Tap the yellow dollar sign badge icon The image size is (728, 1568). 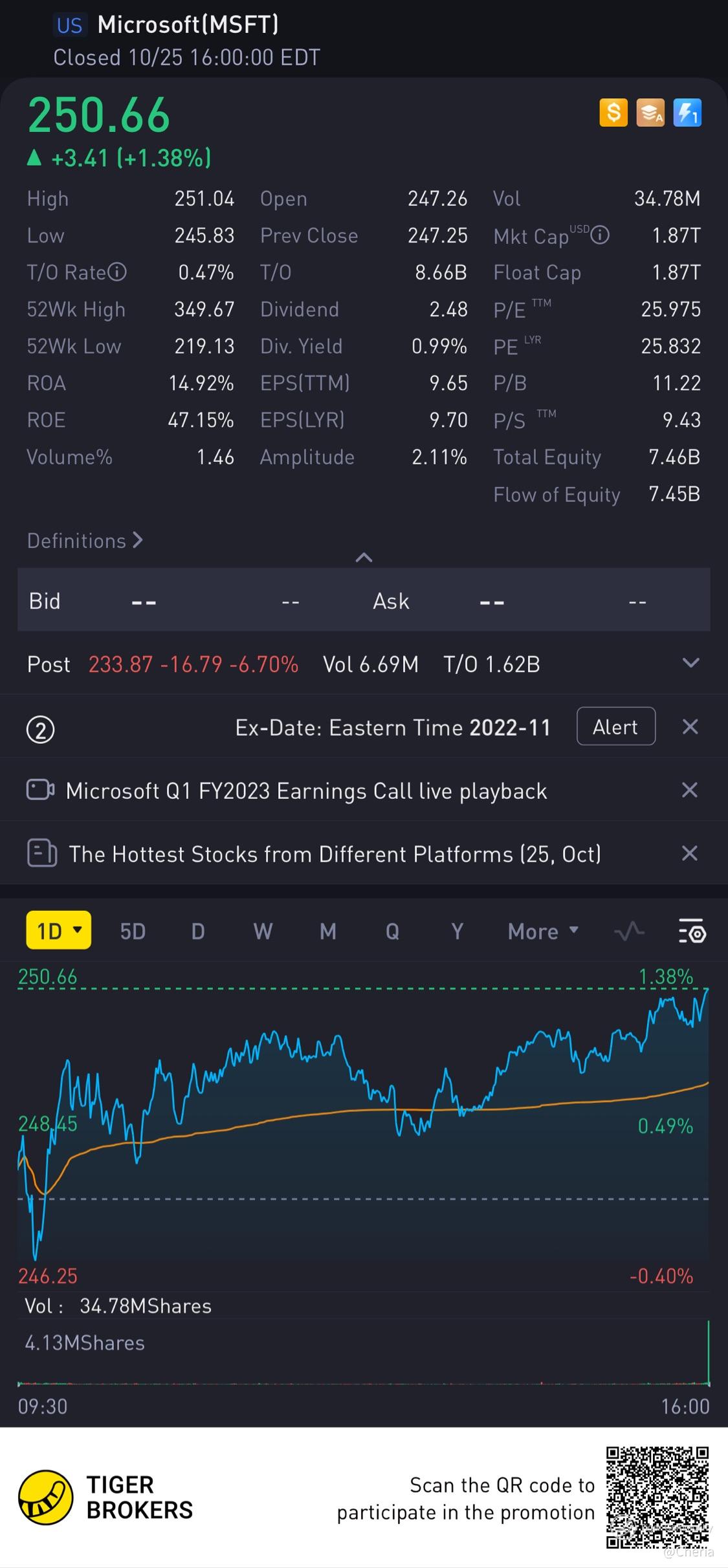pyautogui.click(x=613, y=113)
